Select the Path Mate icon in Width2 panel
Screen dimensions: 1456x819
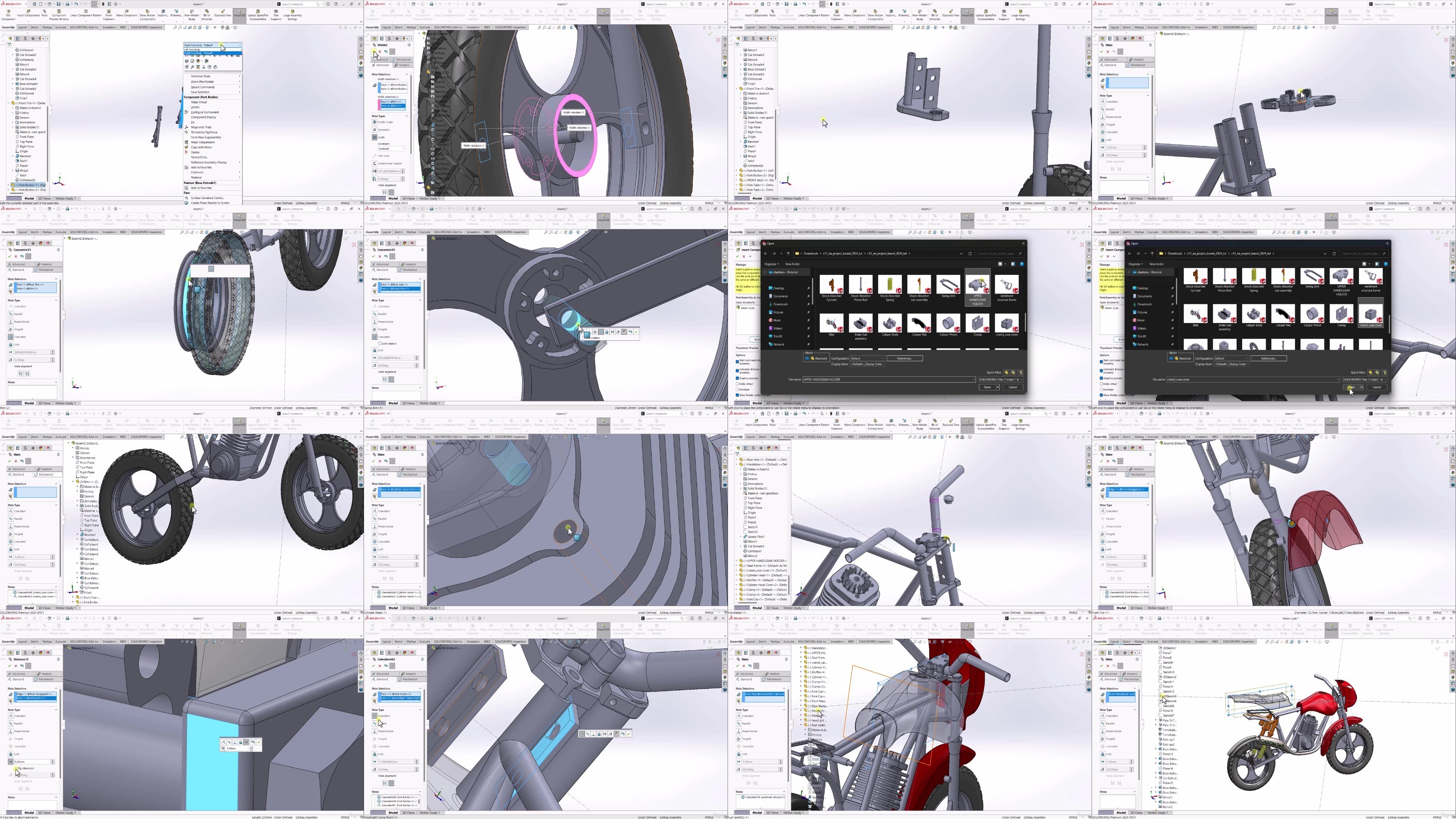[x=375, y=156]
